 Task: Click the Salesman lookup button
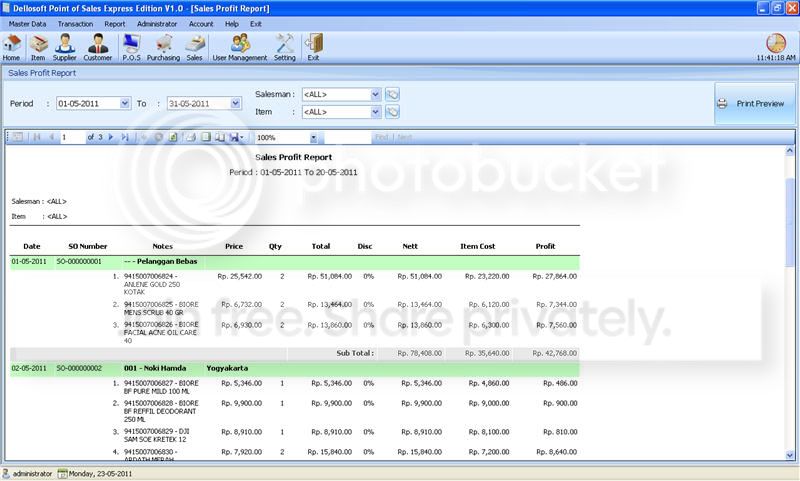tap(392, 94)
